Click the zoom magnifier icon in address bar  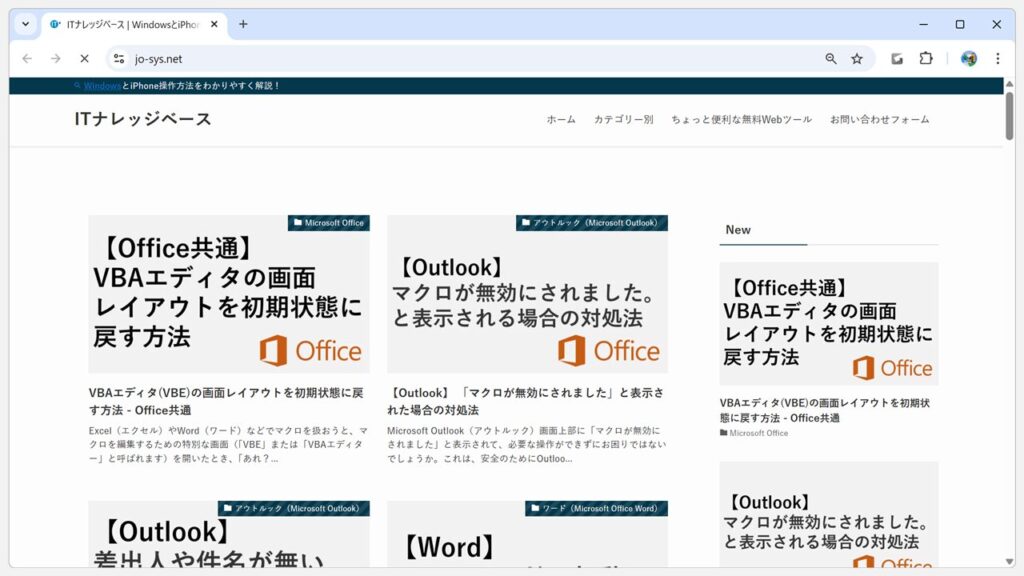(x=831, y=59)
